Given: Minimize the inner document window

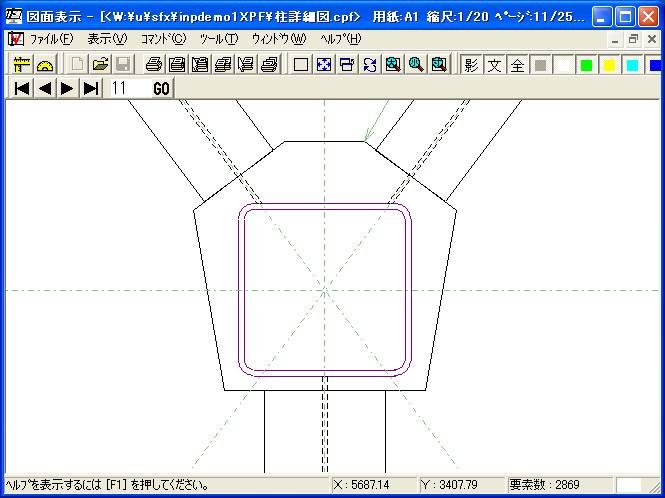Looking at the screenshot, I should click(x=615, y=40).
